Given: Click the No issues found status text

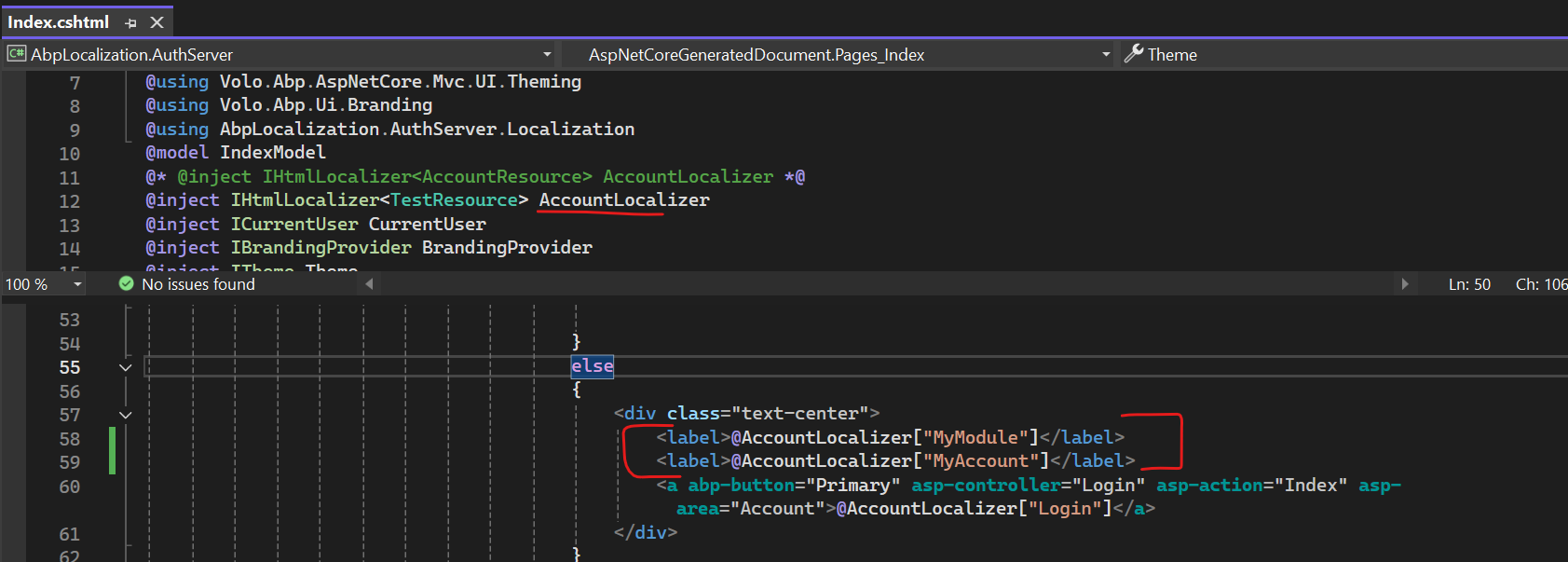Looking at the screenshot, I should (198, 284).
